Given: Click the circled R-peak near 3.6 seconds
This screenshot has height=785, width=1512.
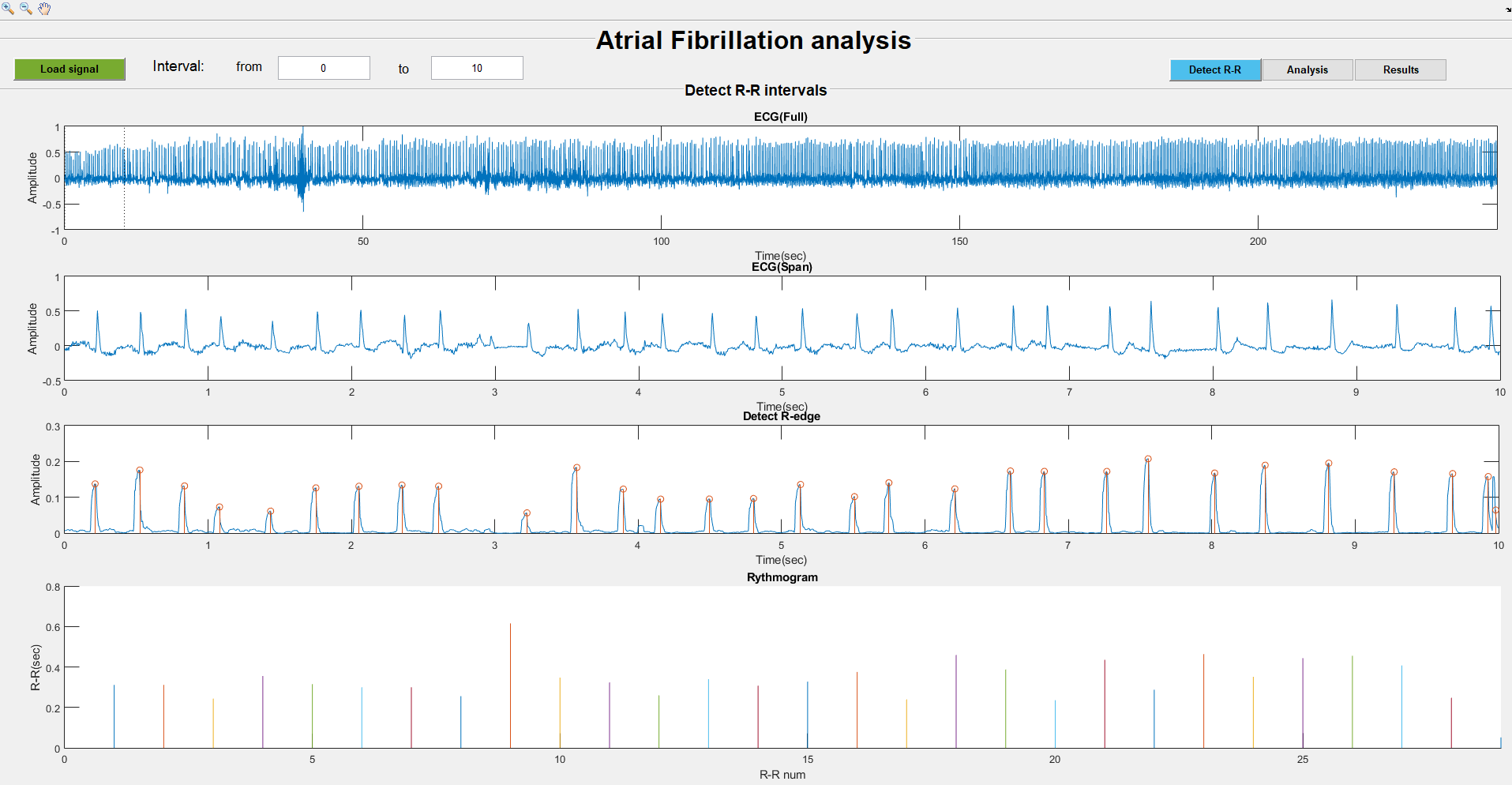Looking at the screenshot, I should pos(575,468).
